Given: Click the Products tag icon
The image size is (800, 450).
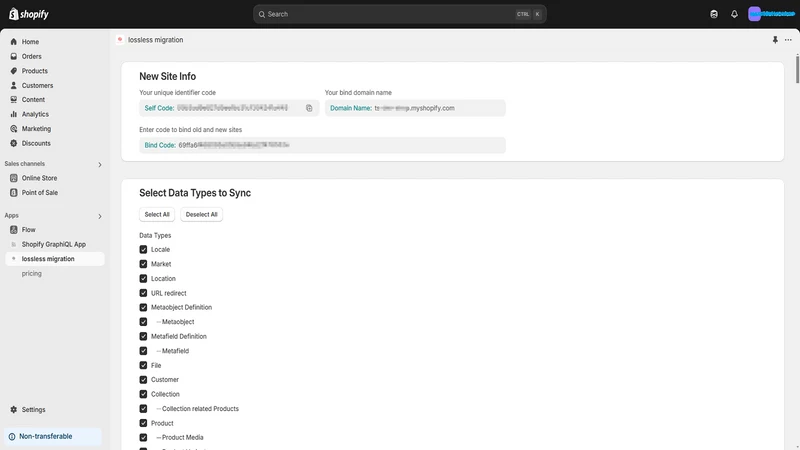Looking at the screenshot, I should click(x=14, y=71).
